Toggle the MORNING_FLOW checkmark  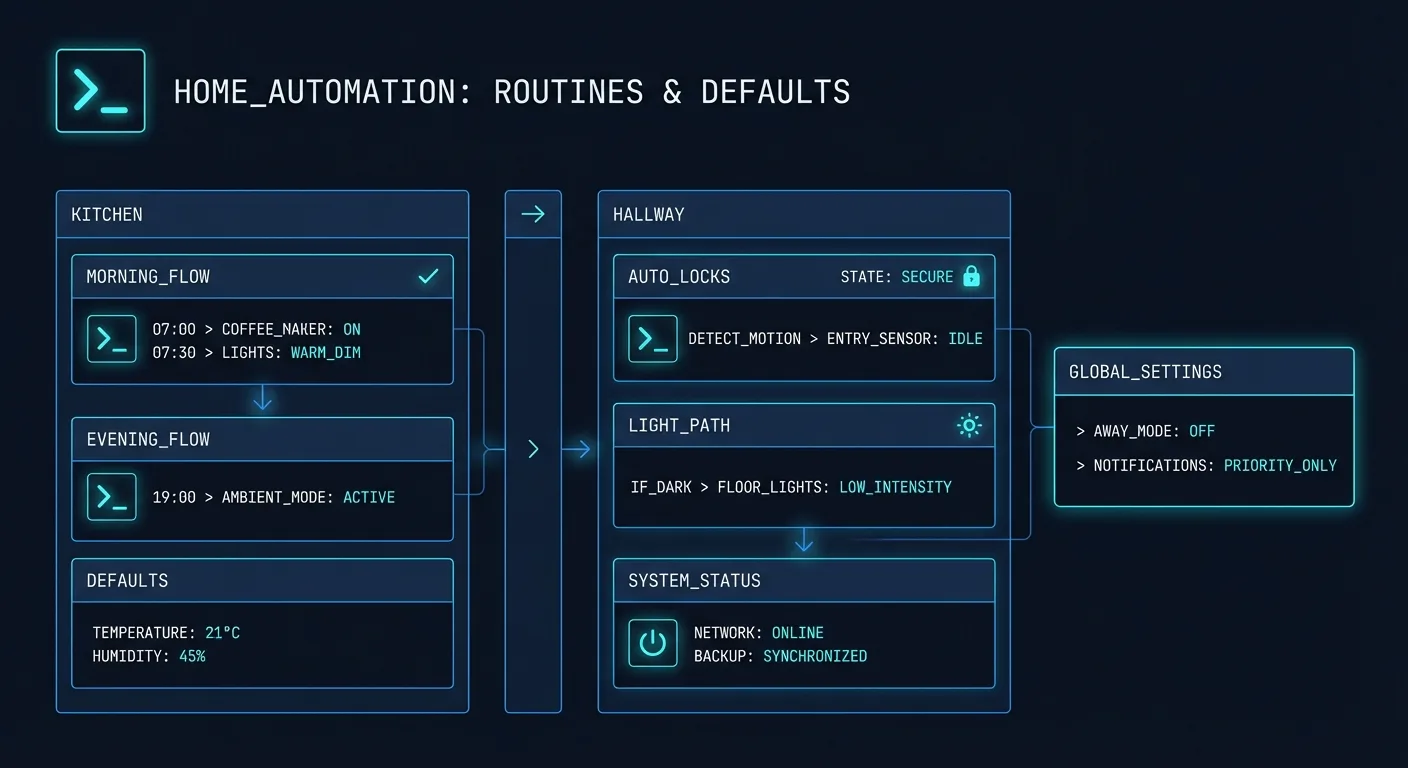(x=428, y=276)
